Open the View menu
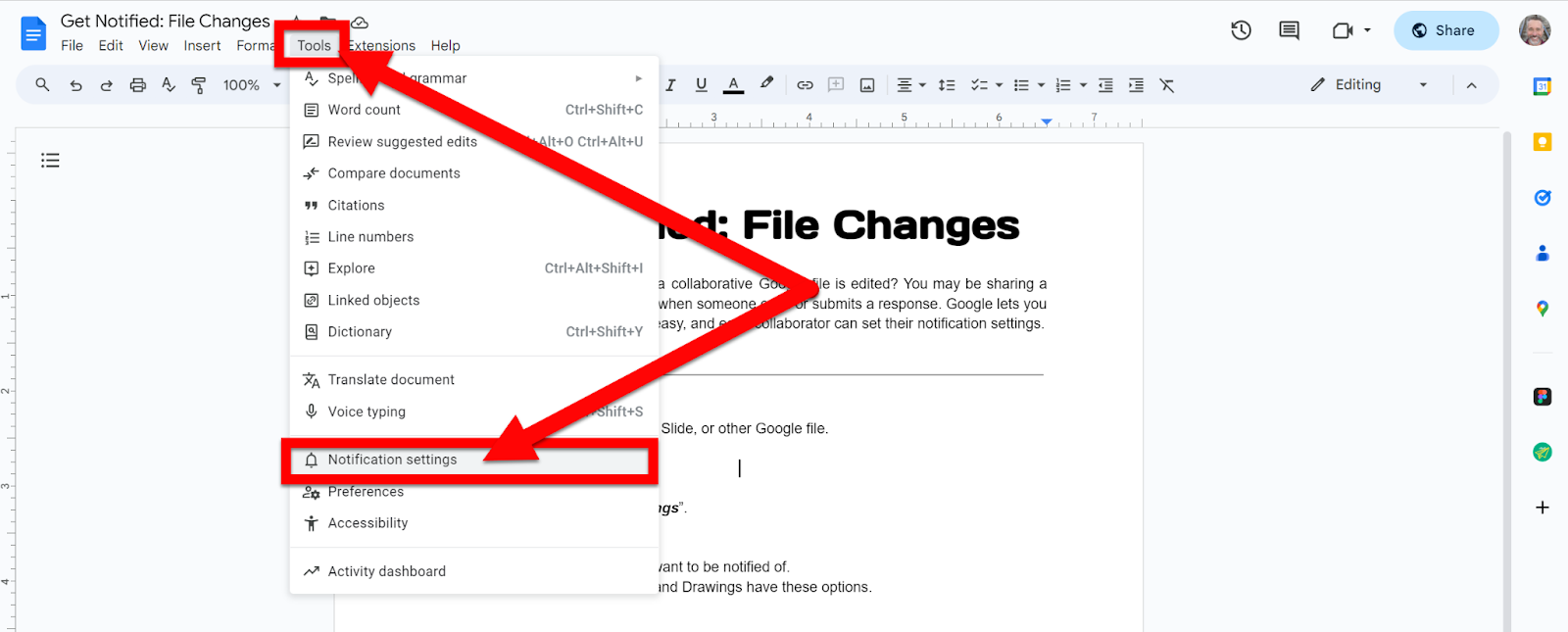Screen dimensions: 1568x632 153,45
